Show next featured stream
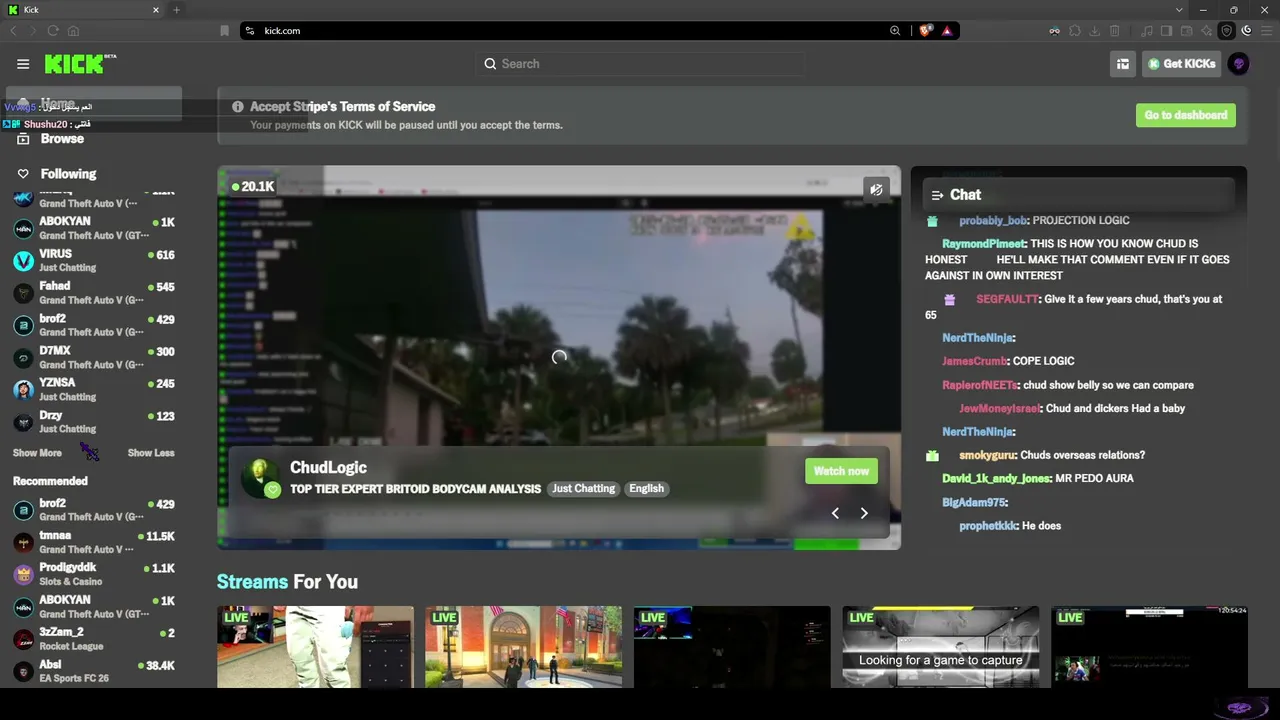This screenshot has width=1280, height=720. (x=864, y=513)
